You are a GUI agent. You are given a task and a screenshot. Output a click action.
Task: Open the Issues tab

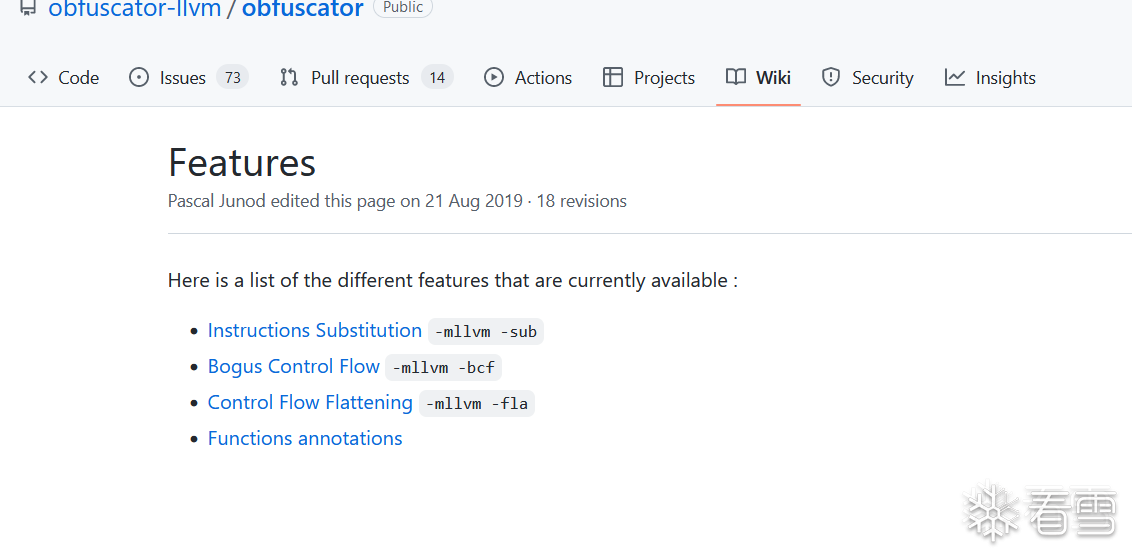coord(183,78)
